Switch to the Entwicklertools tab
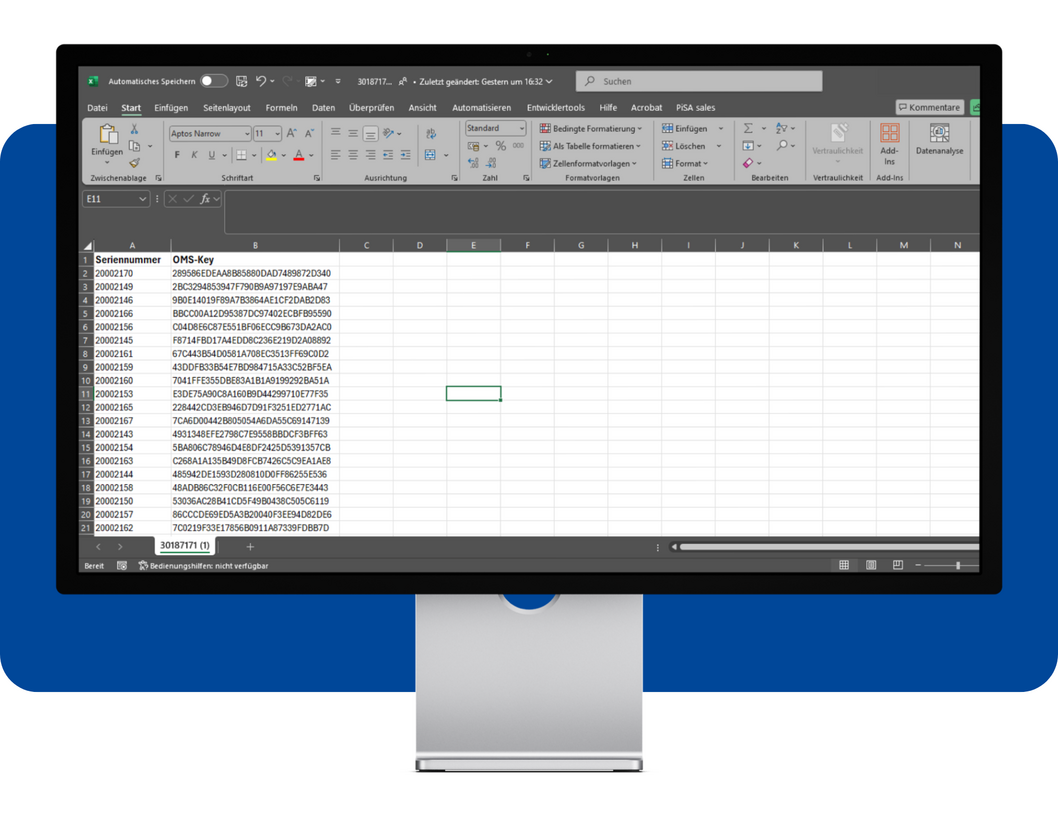This screenshot has width=1058, height=816. click(555, 108)
